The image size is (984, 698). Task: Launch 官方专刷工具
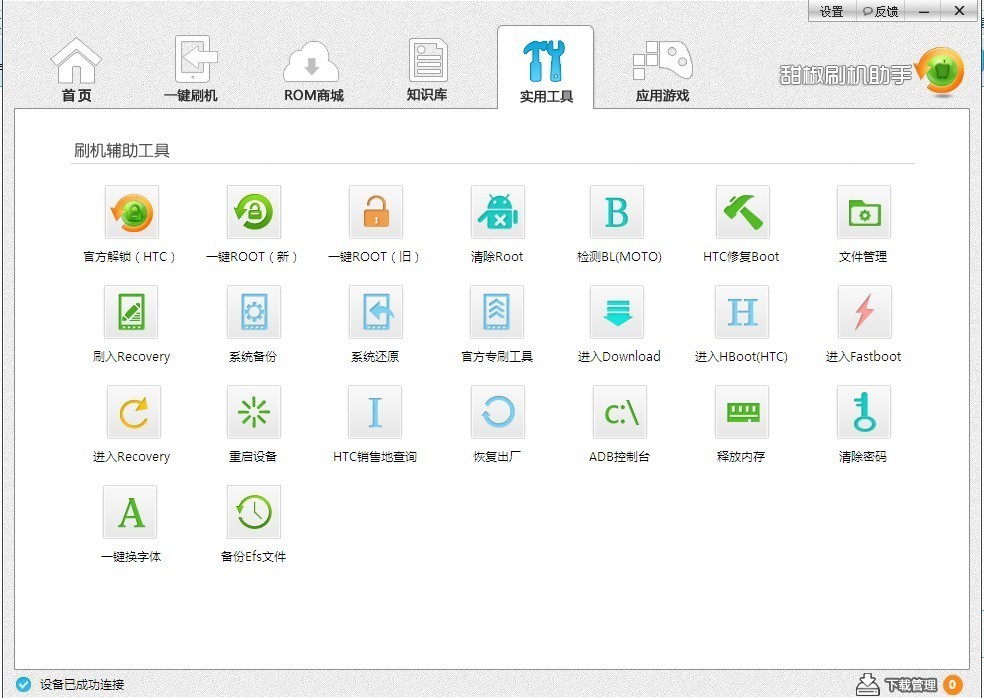497,312
